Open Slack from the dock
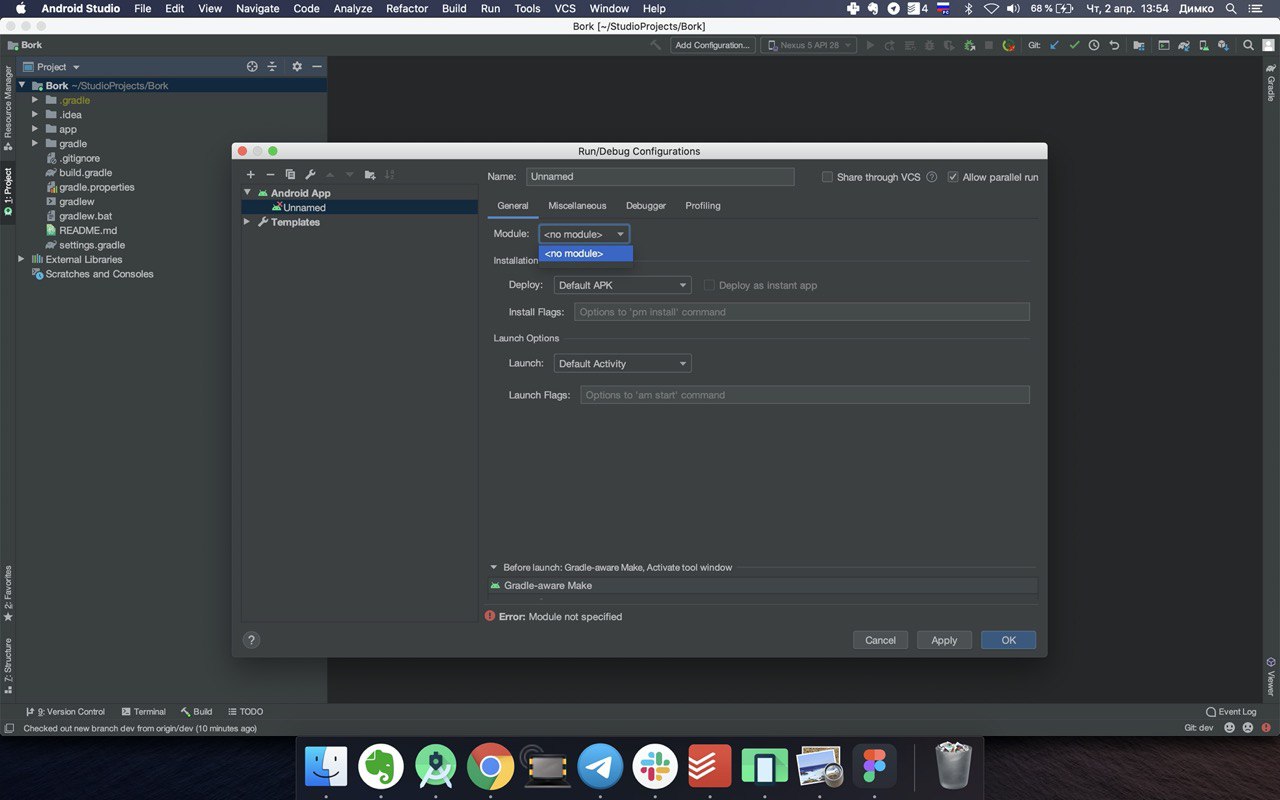 [655, 767]
